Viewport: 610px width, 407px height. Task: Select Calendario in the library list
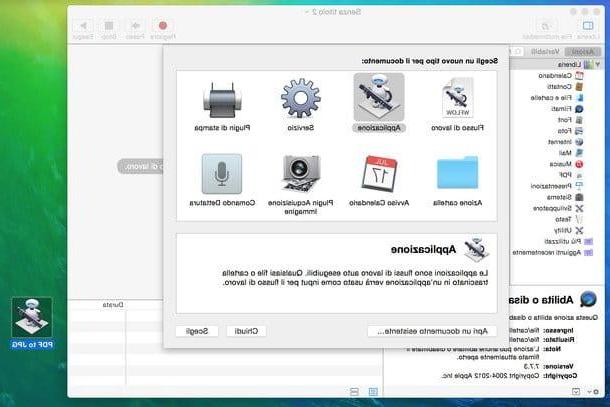(x=560, y=75)
